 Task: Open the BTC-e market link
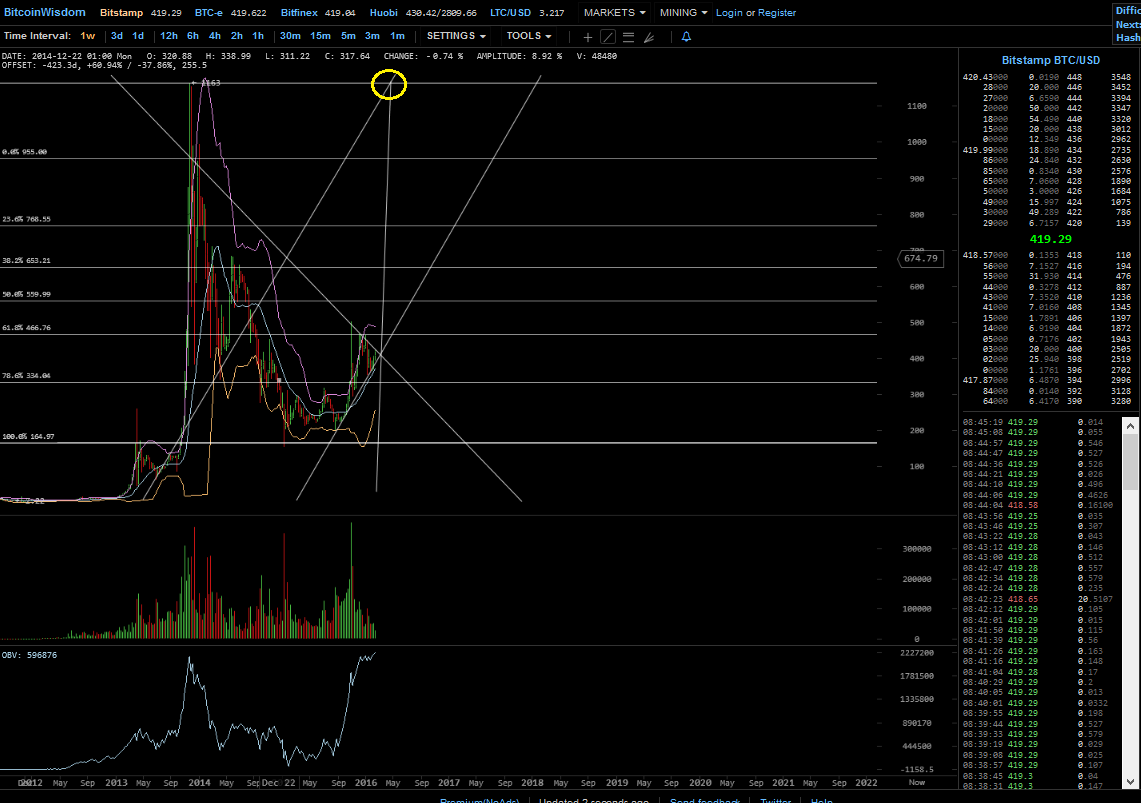[231, 12]
